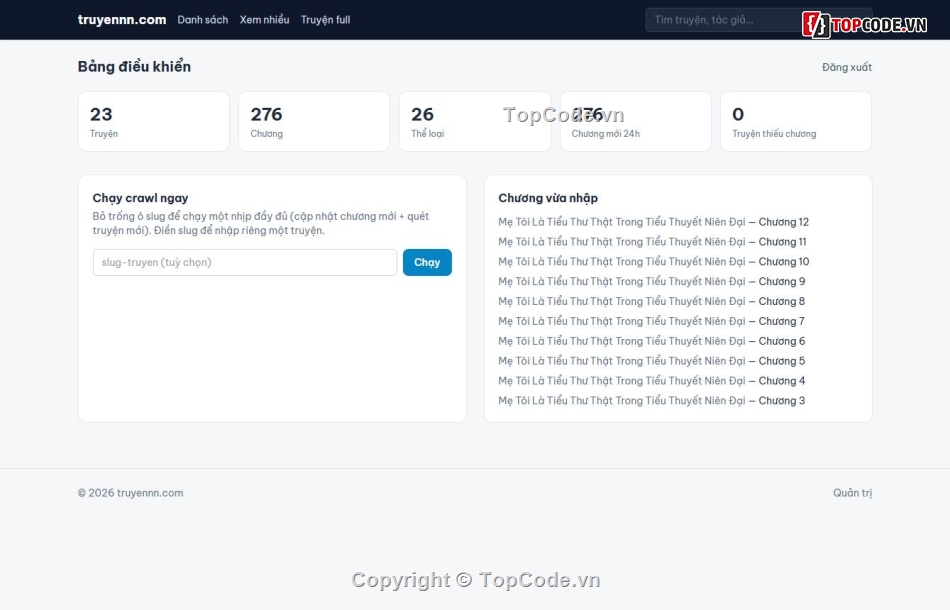Image resolution: width=950 pixels, height=610 pixels.
Task: Open the truyennn.com home logo
Action: [122, 20]
